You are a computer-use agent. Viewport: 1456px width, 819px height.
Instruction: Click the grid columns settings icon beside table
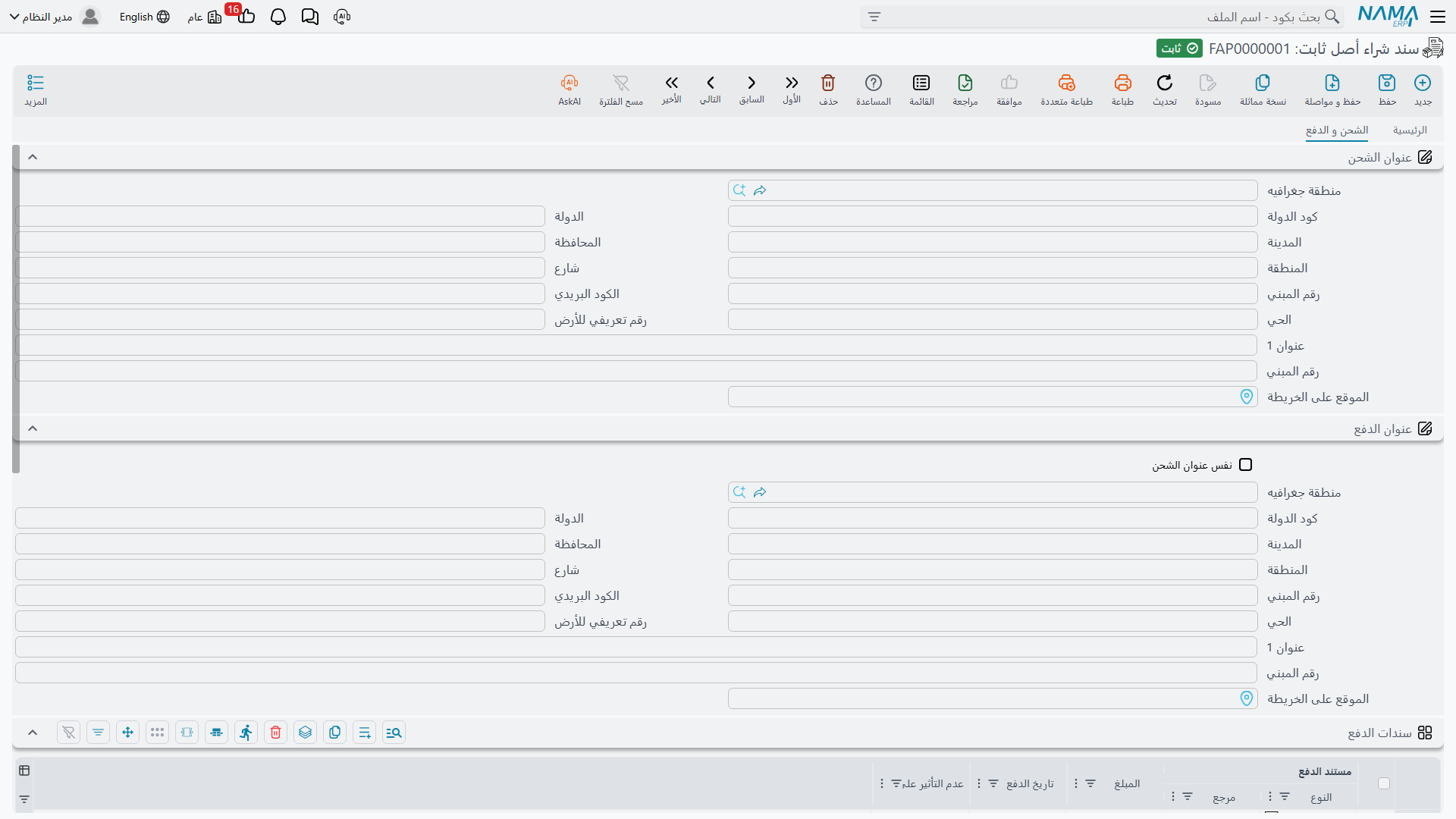coord(24,770)
